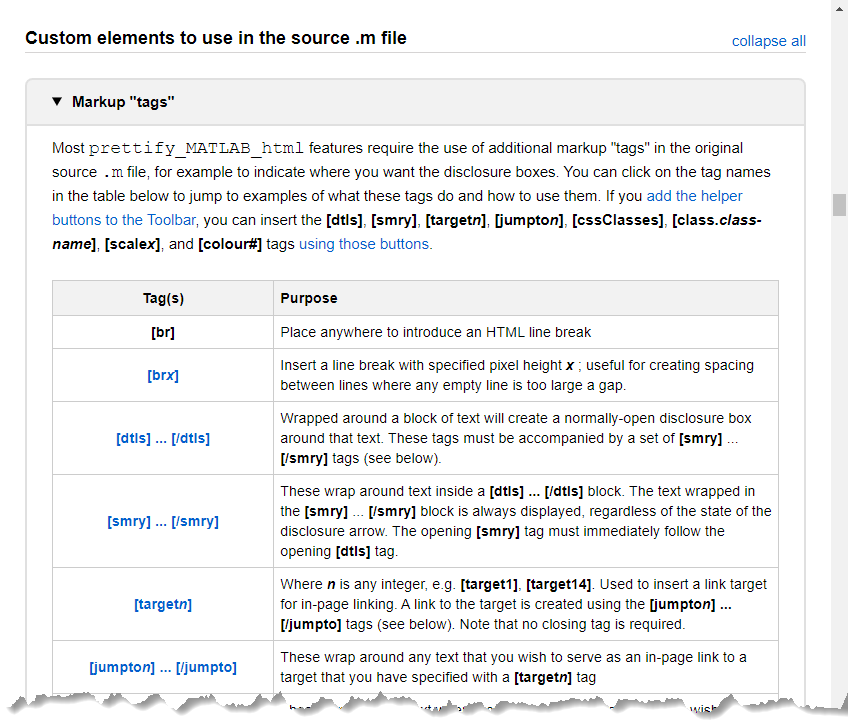Click the [dtls] disclosure box description cell

(524, 438)
